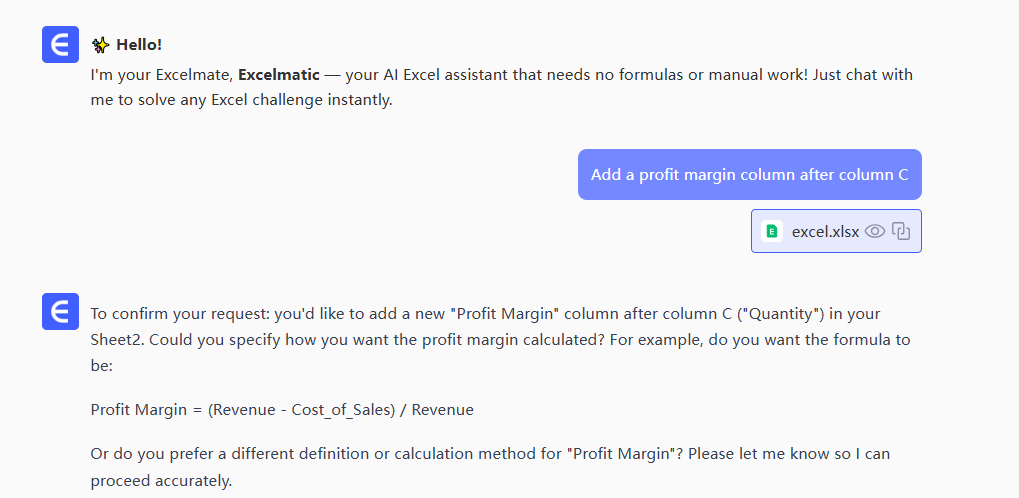
Task: Open the excel.xlsx file name
Action: 825,231
